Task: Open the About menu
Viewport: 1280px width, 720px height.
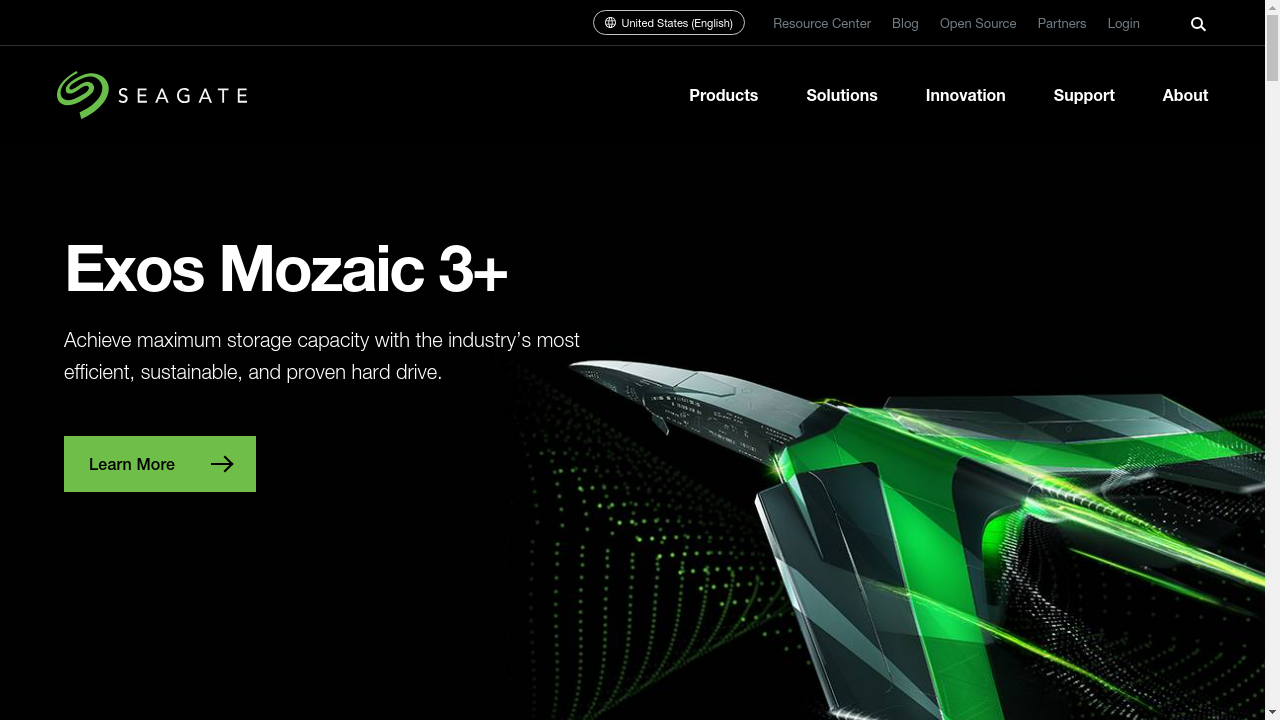Action: click(1185, 95)
